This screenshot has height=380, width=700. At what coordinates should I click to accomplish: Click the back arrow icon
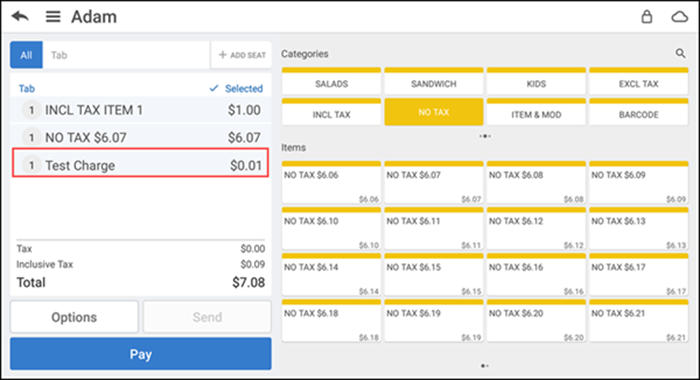coord(20,17)
